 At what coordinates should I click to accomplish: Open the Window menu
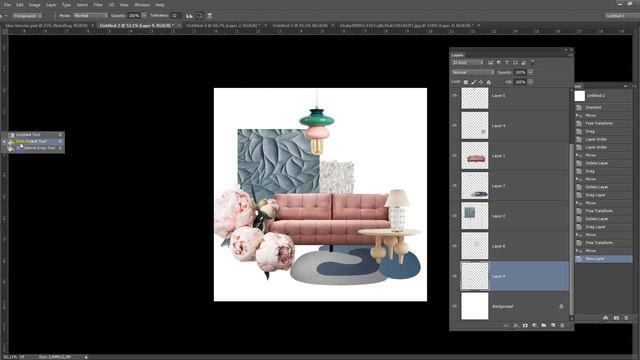coord(142,5)
